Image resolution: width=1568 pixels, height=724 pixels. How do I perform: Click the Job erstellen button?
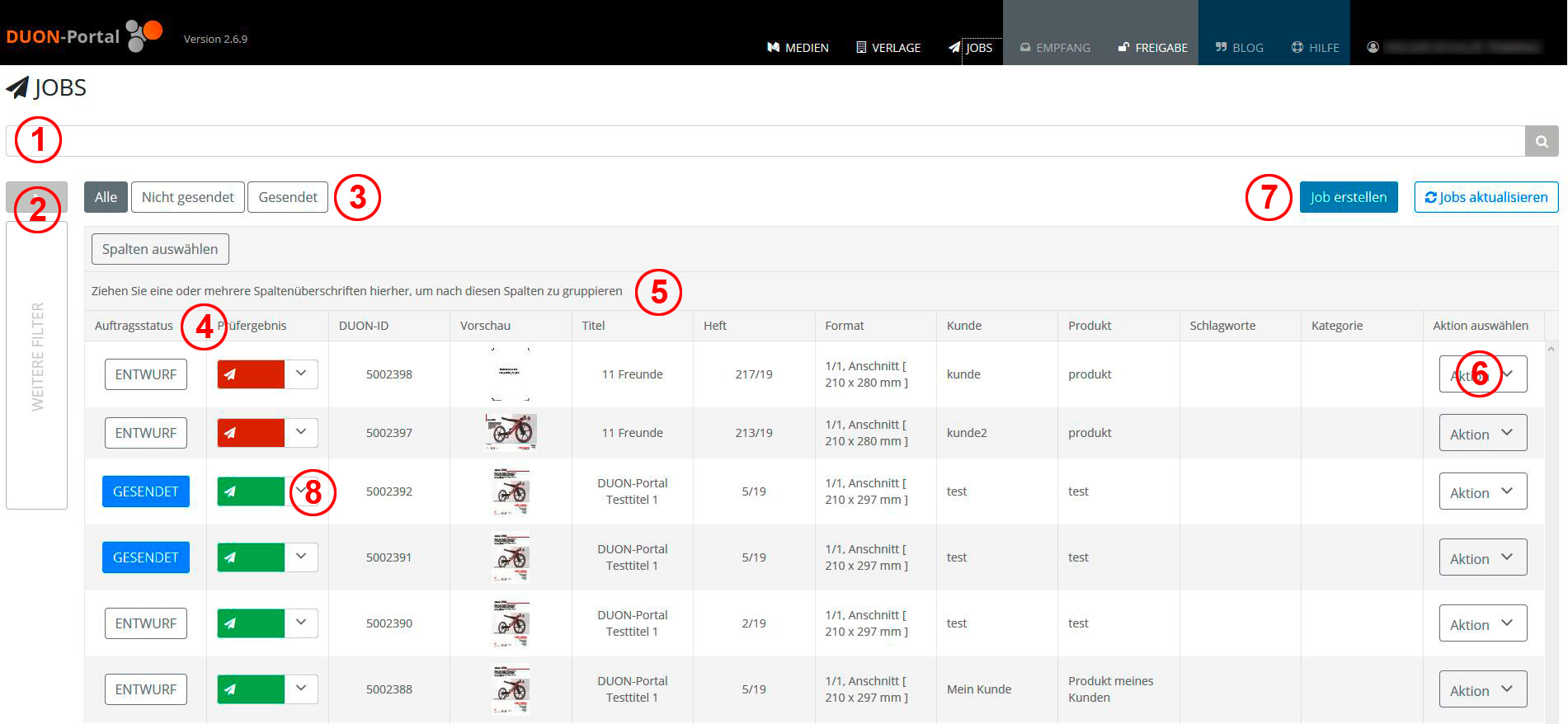tap(1349, 197)
